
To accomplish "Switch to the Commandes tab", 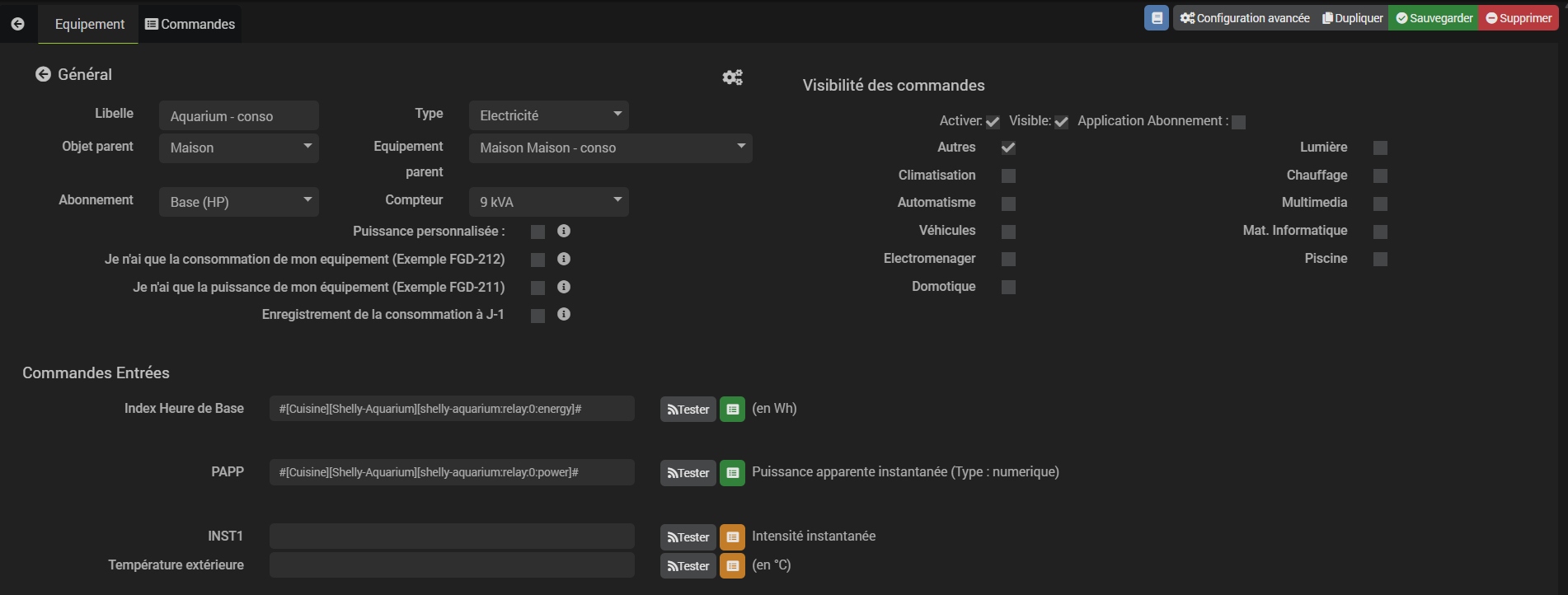I will pos(190,24).
